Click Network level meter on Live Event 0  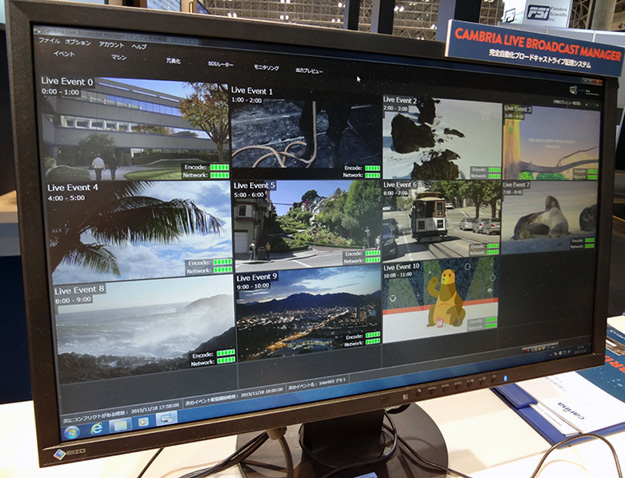220,175
